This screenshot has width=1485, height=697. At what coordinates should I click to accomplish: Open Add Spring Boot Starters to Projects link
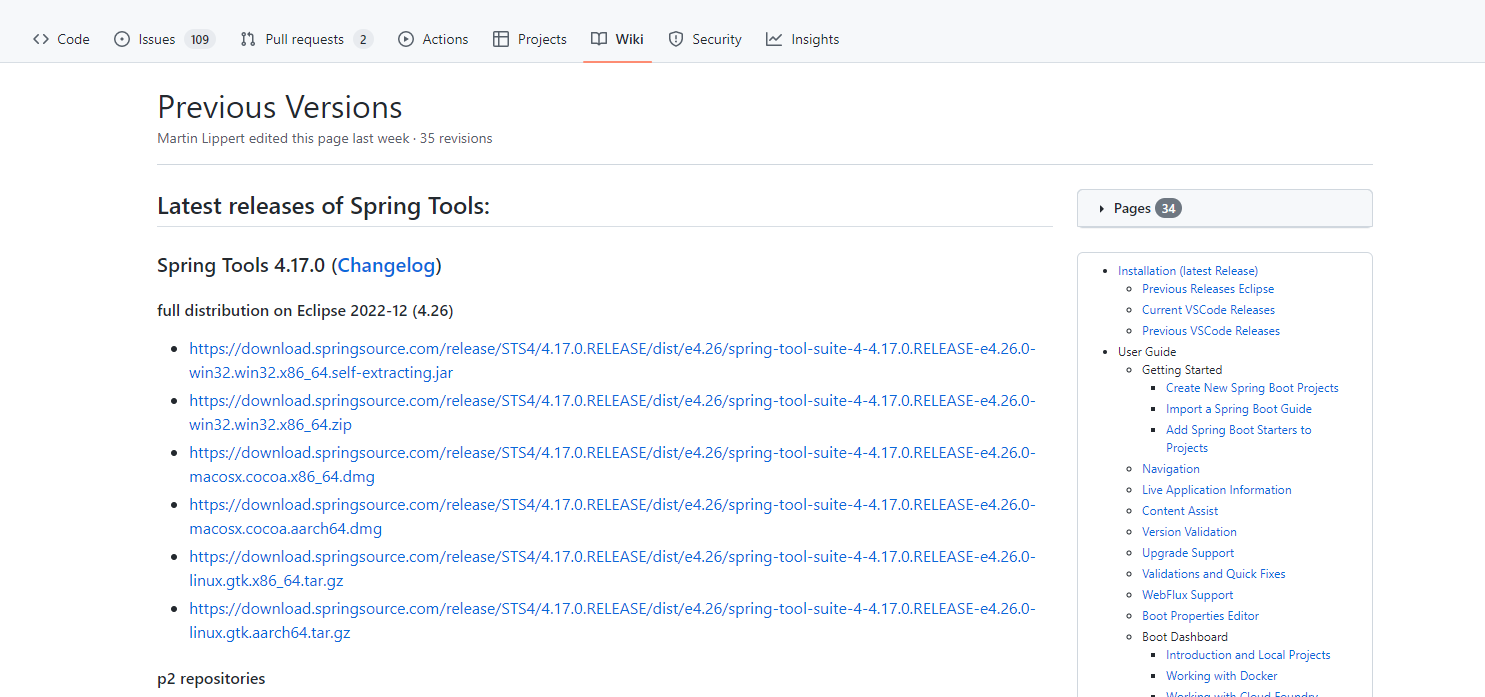pyautogui.click(x=1239, y=439)
